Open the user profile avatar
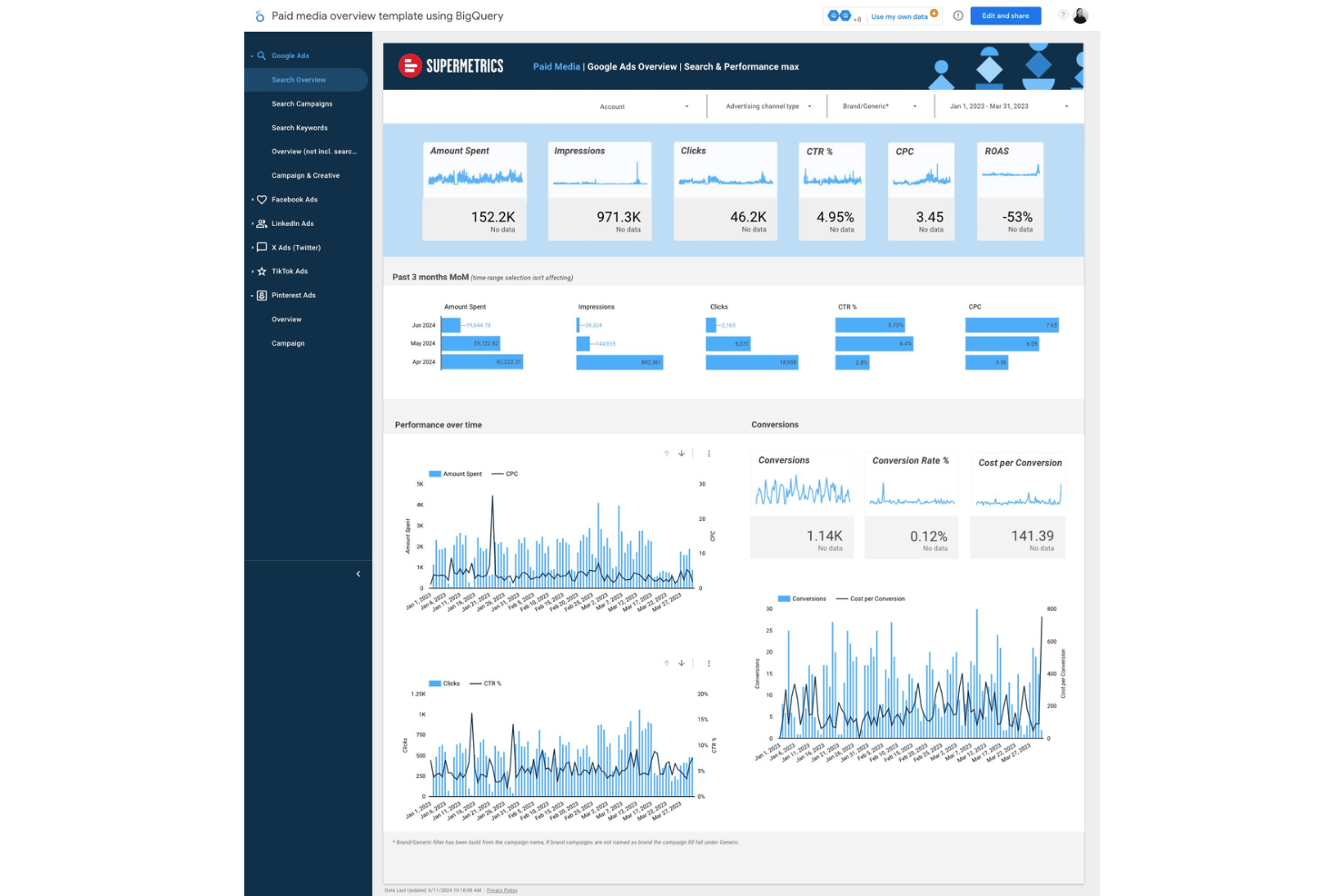 coord(1080,15)
